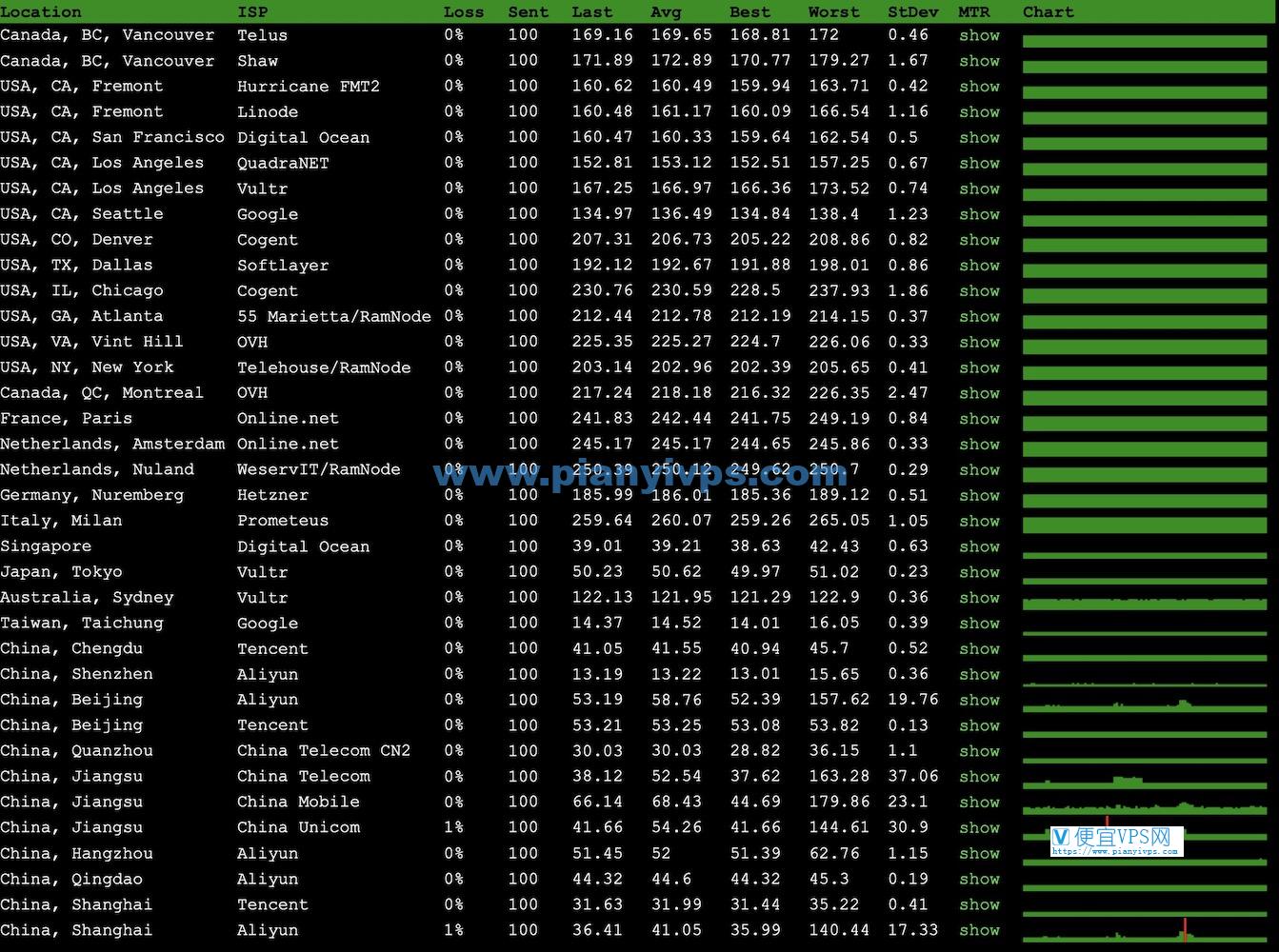Show MTR for Seattle Google row
1279x952 pixels.
point(979,214)
